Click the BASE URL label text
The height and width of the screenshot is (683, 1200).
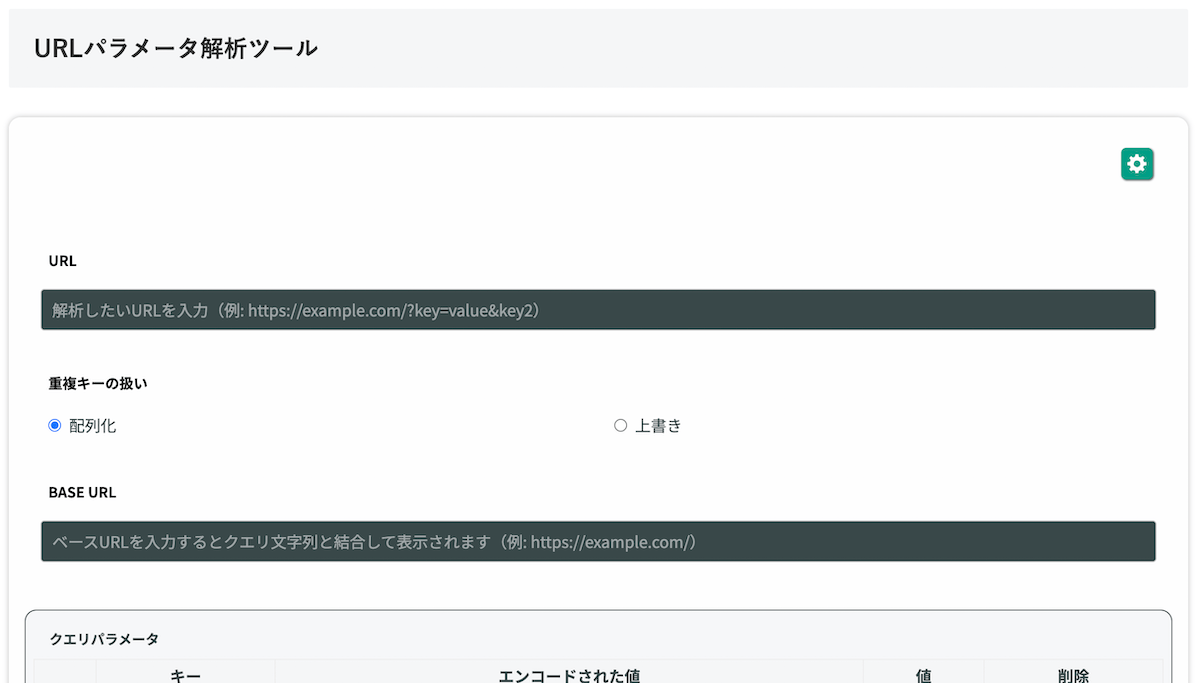point(82,492)
